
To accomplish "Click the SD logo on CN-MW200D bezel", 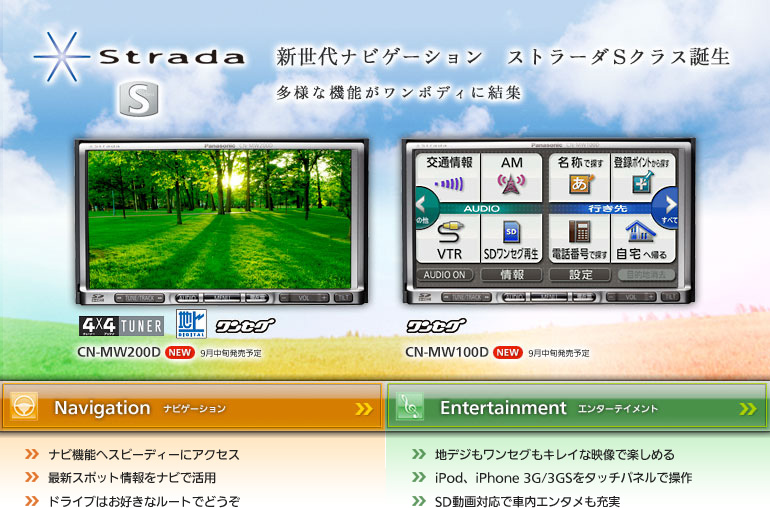I will tap(98, 298).
